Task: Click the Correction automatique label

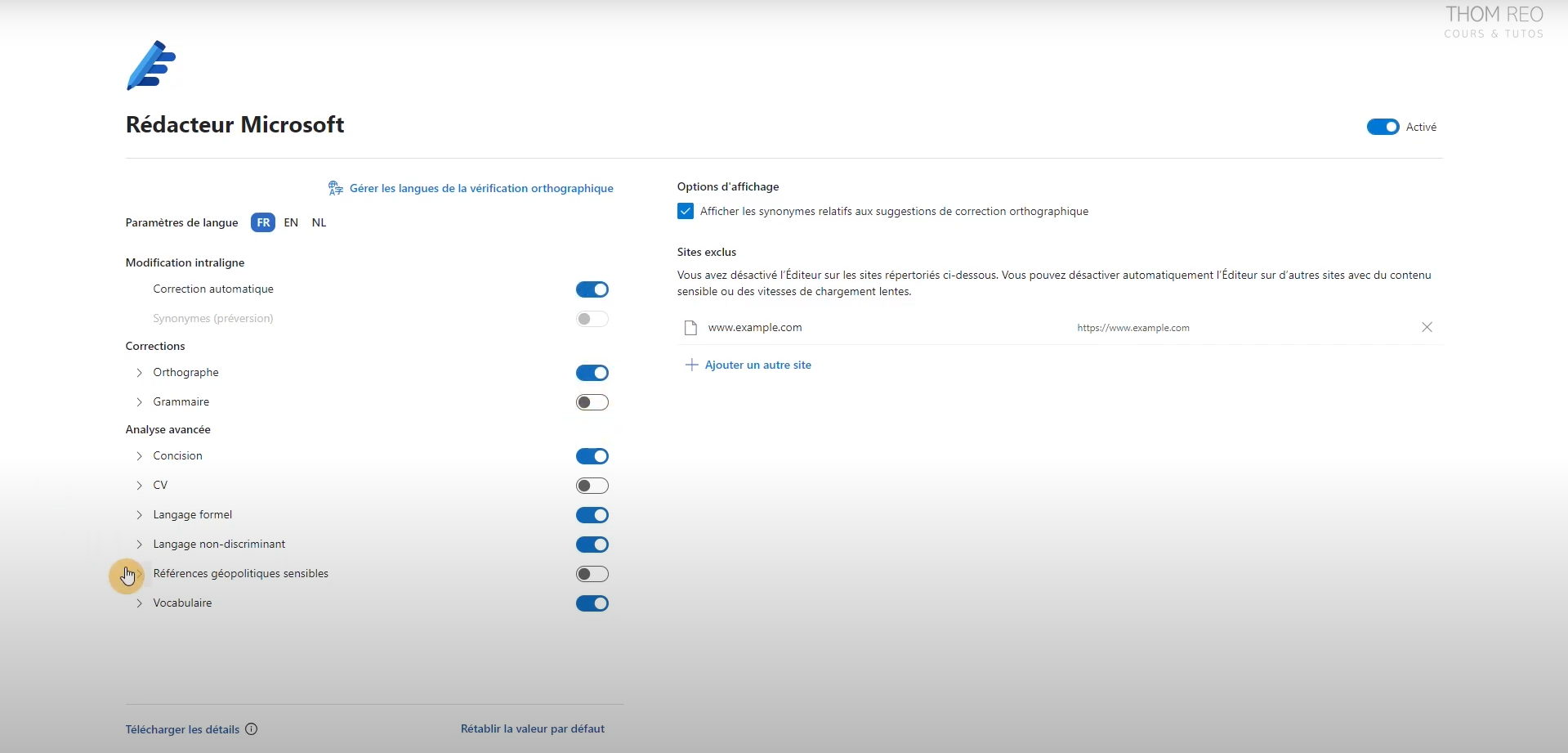Action: [x=213, y=289]
